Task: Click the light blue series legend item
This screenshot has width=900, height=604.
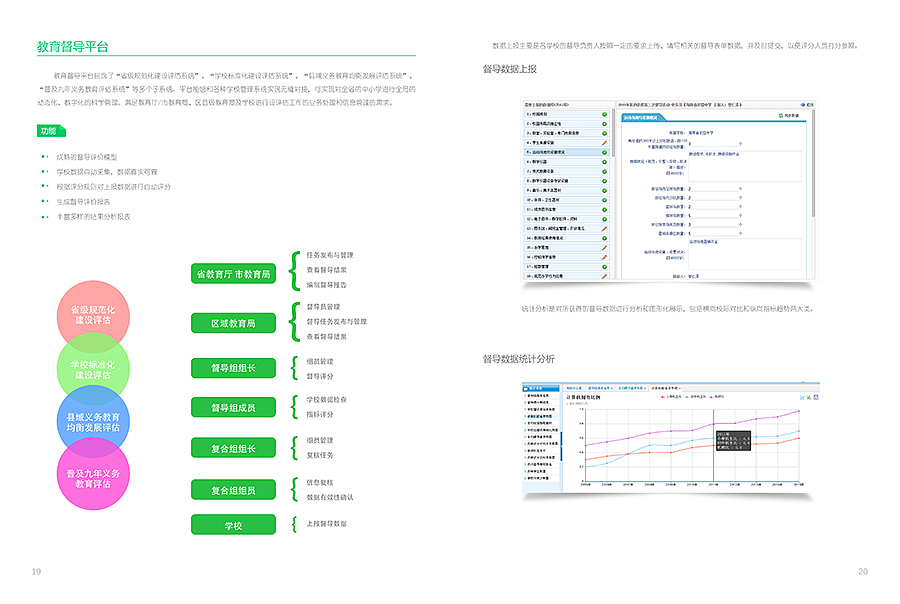Action: [696, 397]
